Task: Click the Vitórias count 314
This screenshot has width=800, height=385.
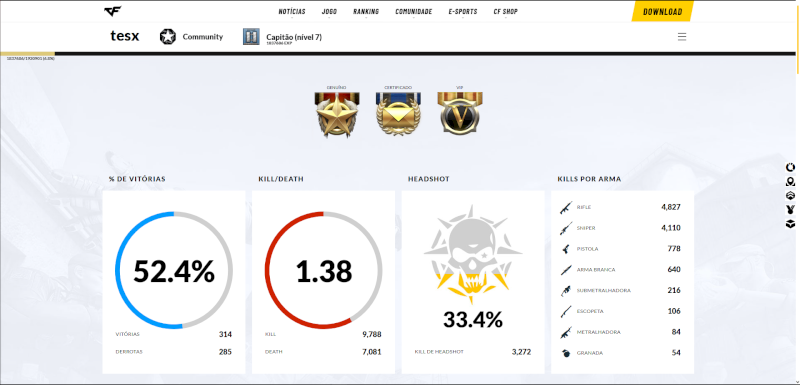Action: click(225, 335)
